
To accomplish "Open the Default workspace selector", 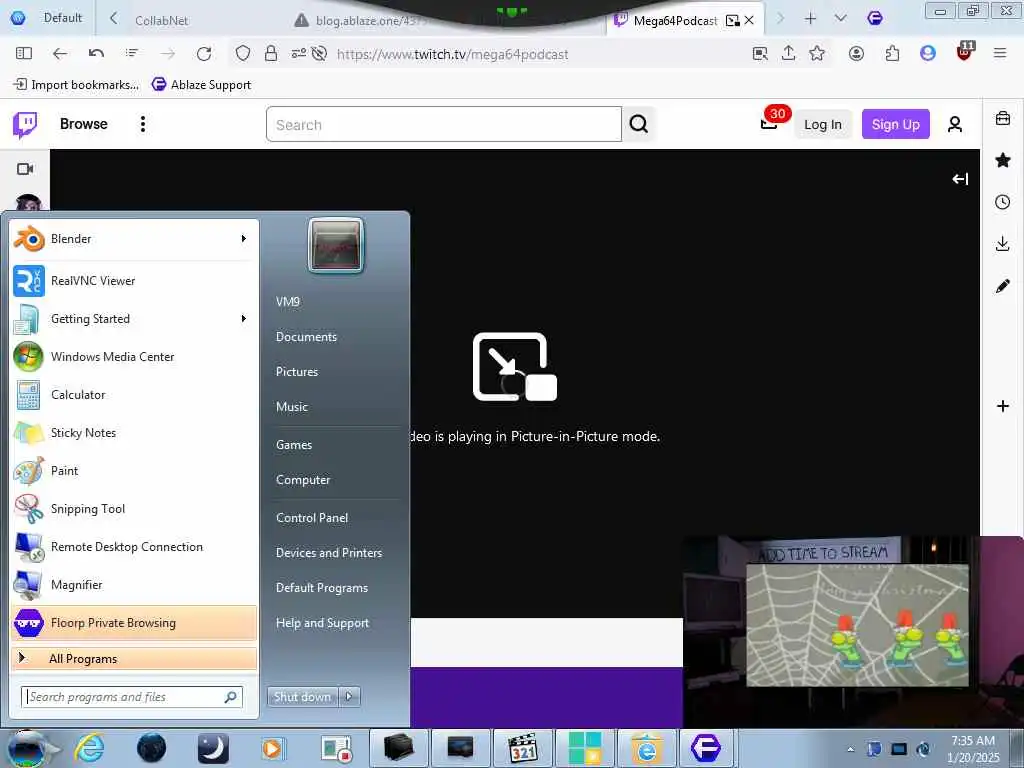I will [48, 18].
